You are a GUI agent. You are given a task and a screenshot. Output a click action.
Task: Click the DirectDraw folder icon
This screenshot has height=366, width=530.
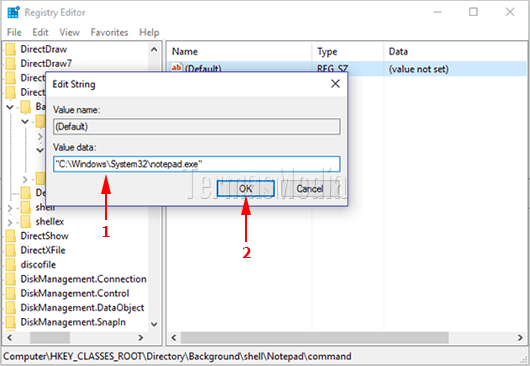coord(10,49)
